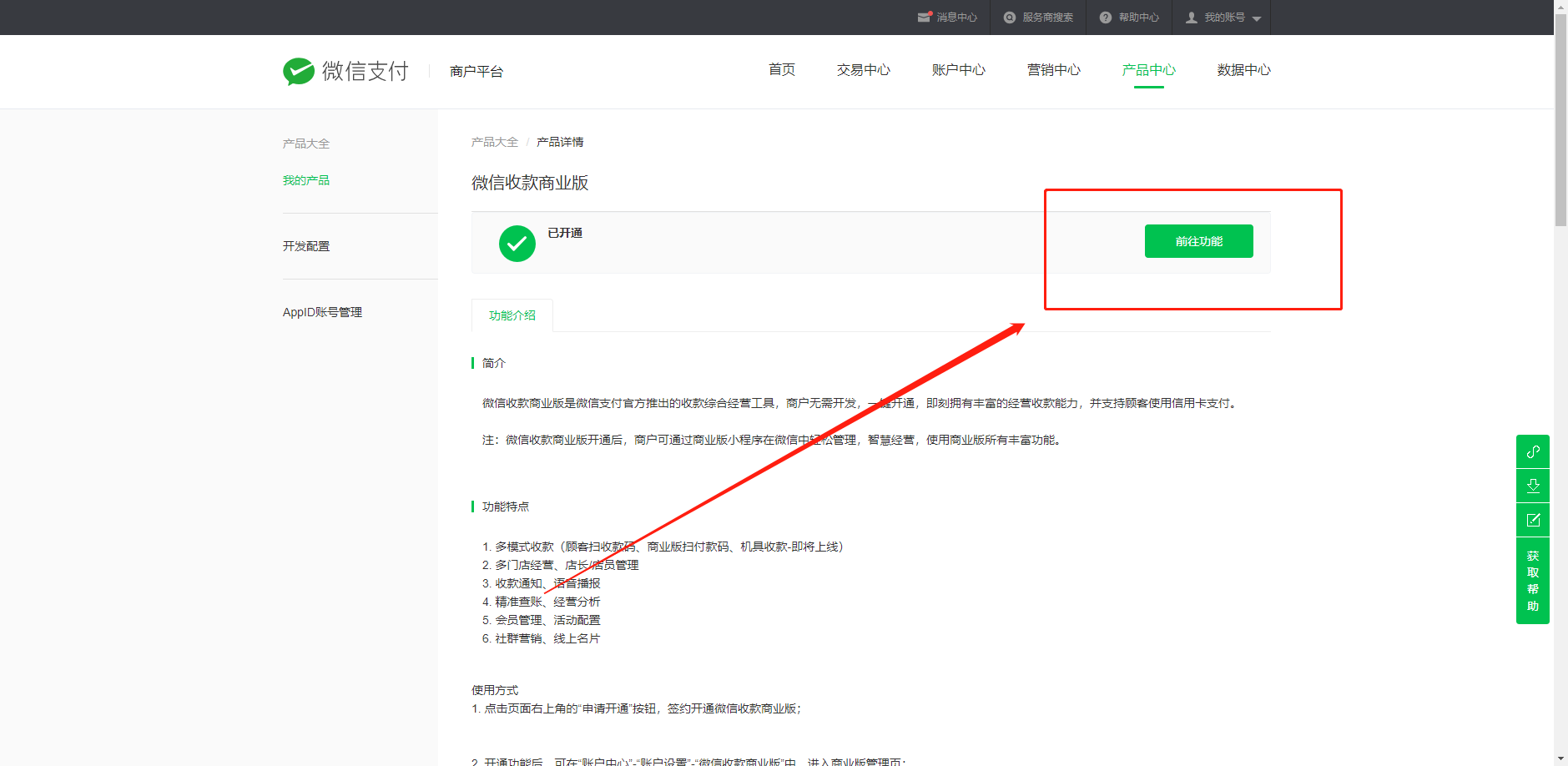This screenshot has height=766, width=1568.
Task: Select 开发配置 in left sidebar
Action: [x=305, y=246]
